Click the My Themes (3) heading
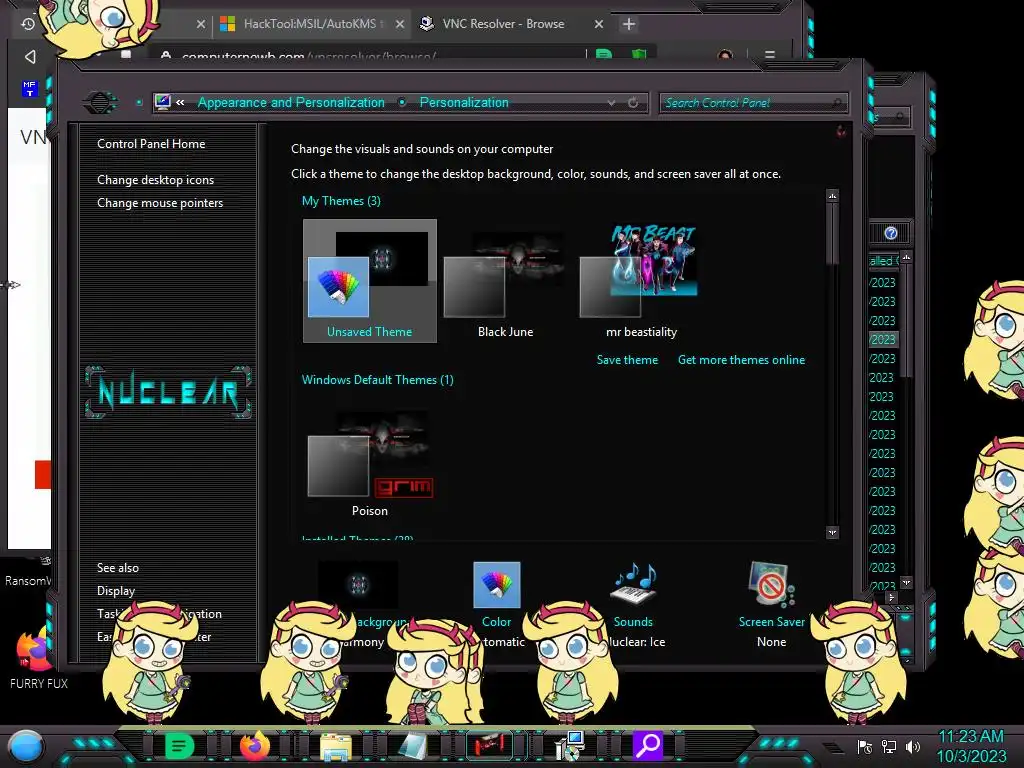 pyautogui.click(x=341, y=200)
